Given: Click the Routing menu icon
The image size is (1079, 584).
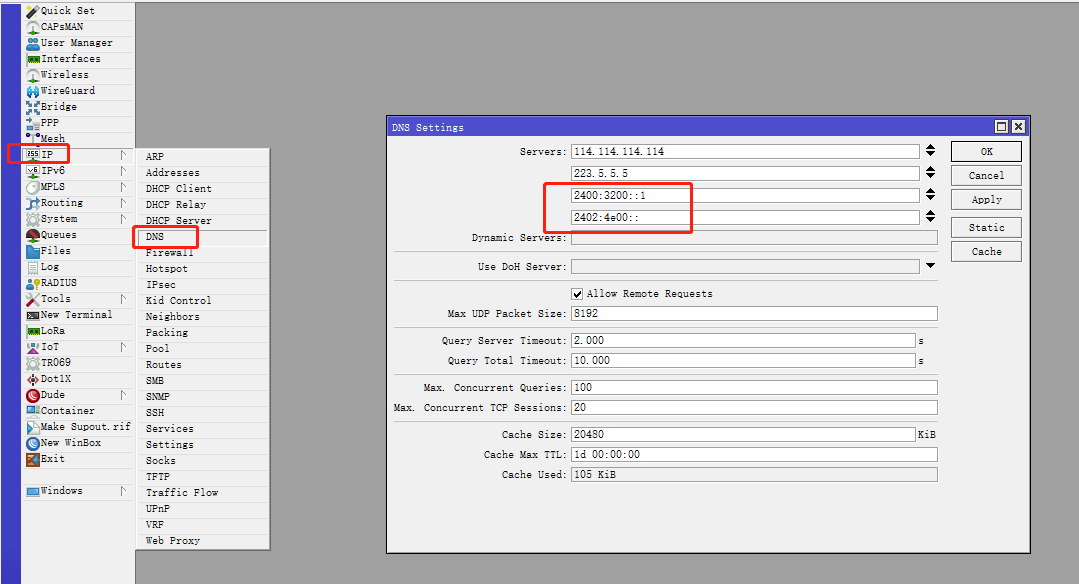Looking at the screenshot, I should (32, 203).
